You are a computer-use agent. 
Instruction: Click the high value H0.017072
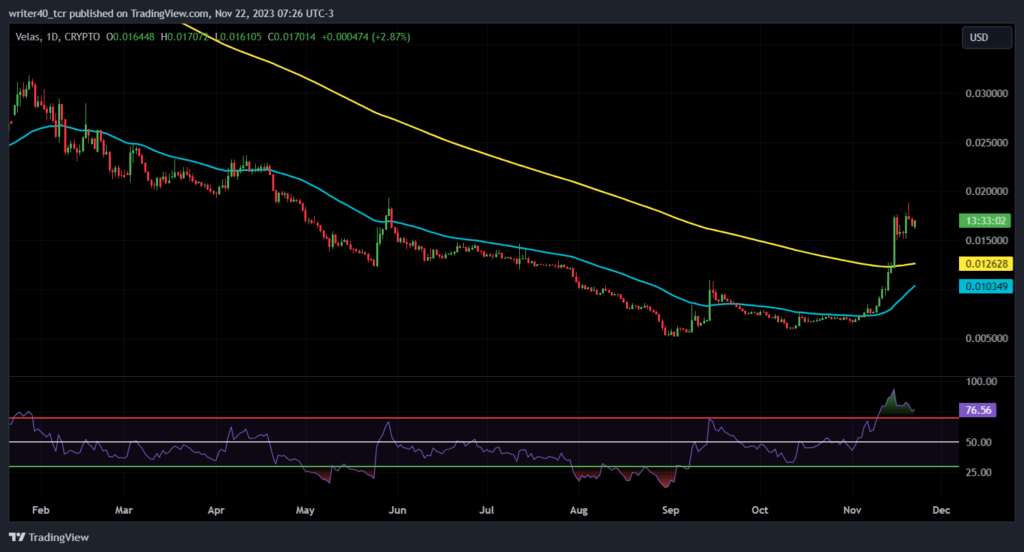click(x=185, y=37)
